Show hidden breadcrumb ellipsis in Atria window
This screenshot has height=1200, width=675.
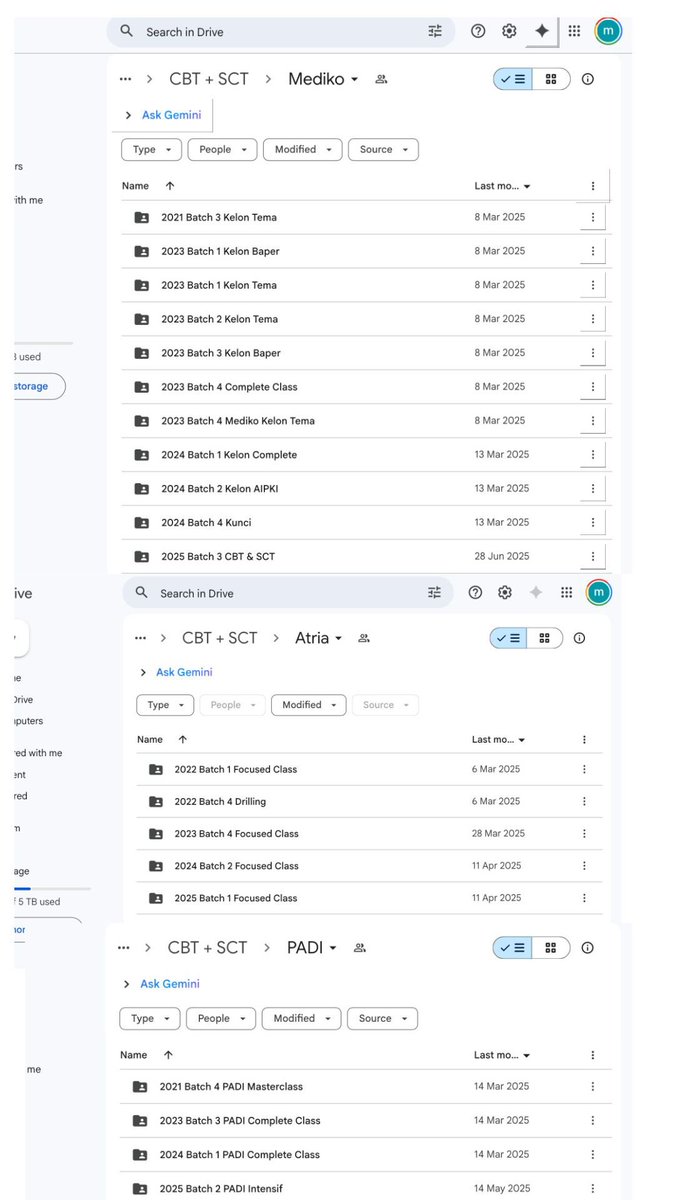click(x=140, y=638)
